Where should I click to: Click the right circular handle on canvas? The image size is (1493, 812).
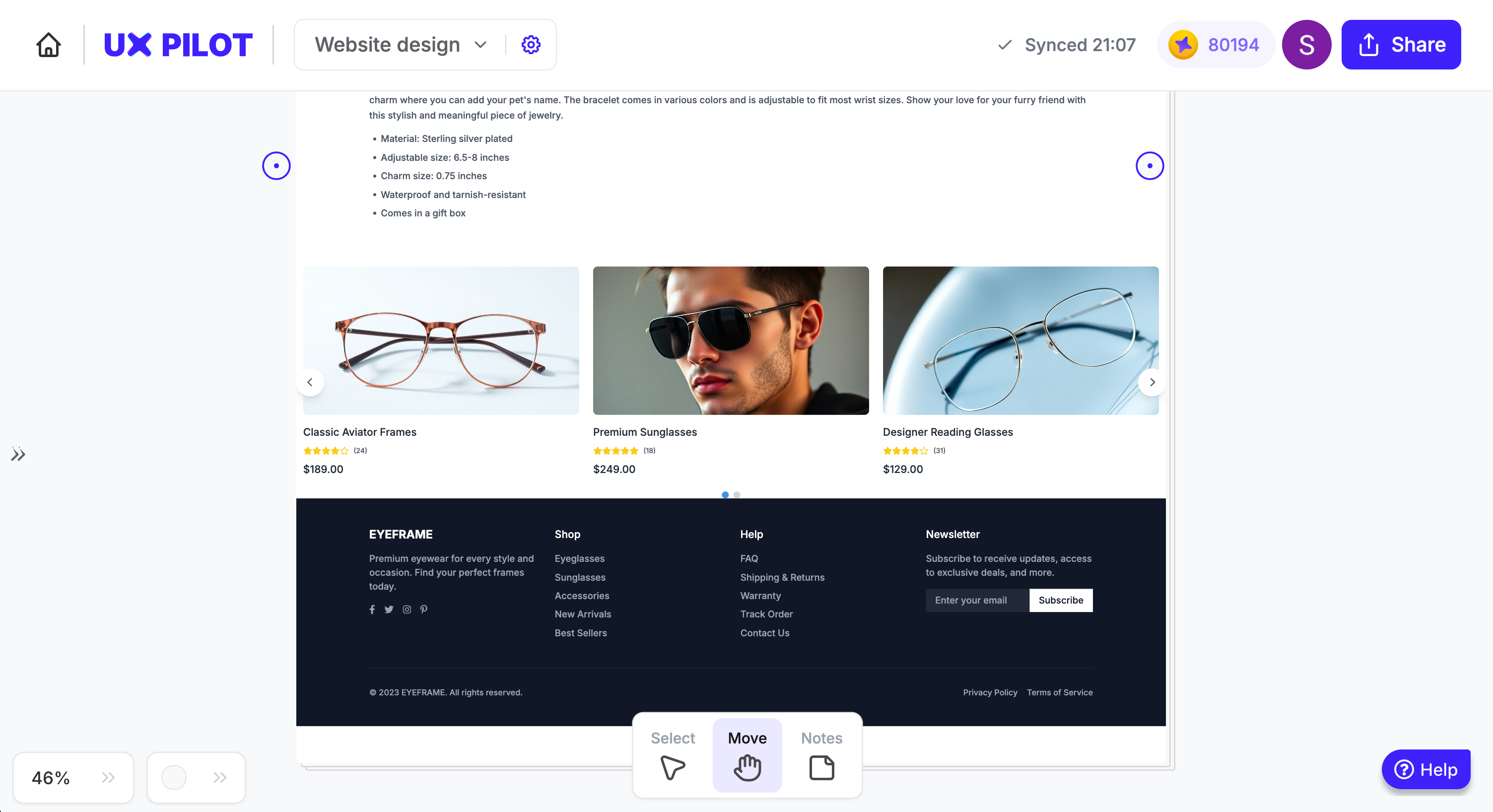(x=1150, y=166)
